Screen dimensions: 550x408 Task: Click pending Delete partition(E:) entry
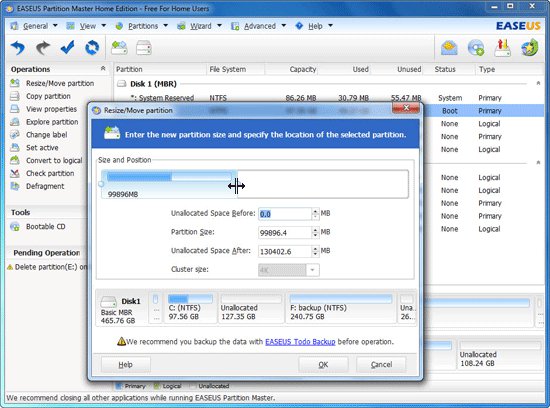coord(47,267)
